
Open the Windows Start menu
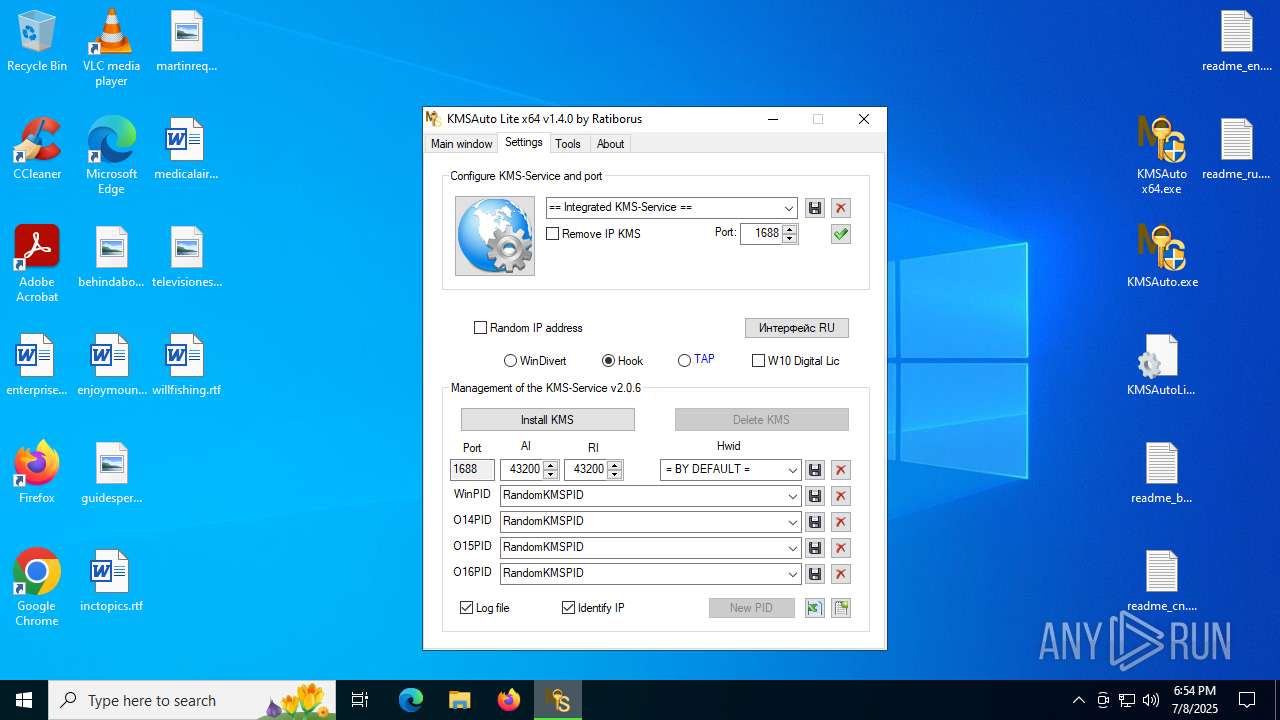(24, 700)
